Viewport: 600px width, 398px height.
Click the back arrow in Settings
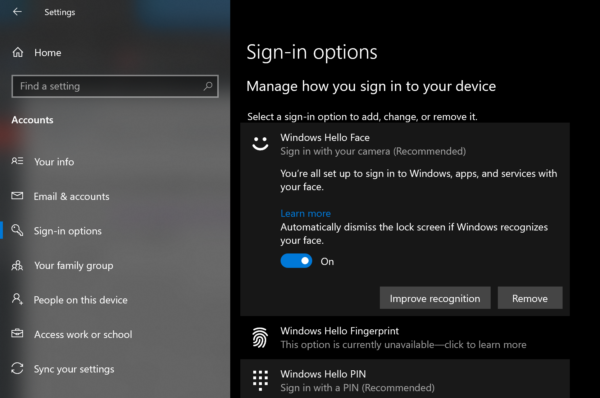[x=17, y=12]
